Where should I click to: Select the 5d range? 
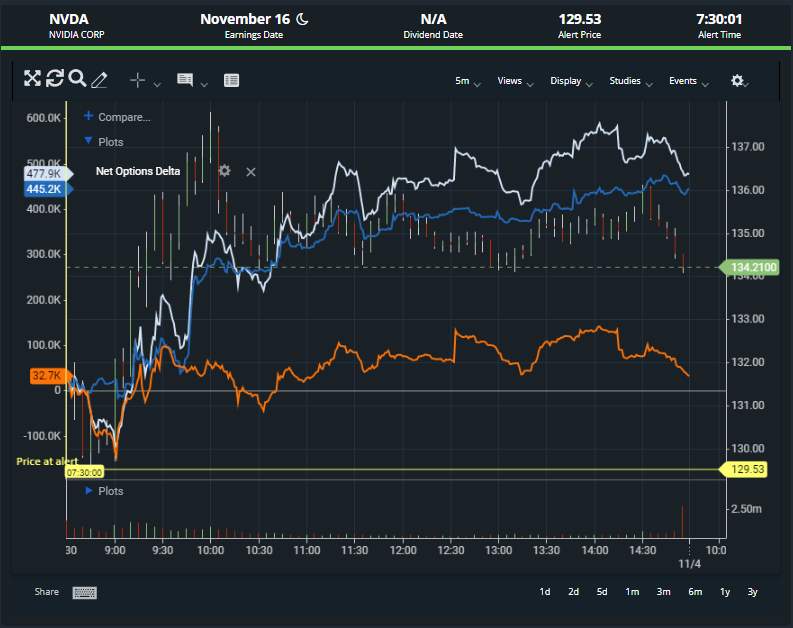click(602, 592)
